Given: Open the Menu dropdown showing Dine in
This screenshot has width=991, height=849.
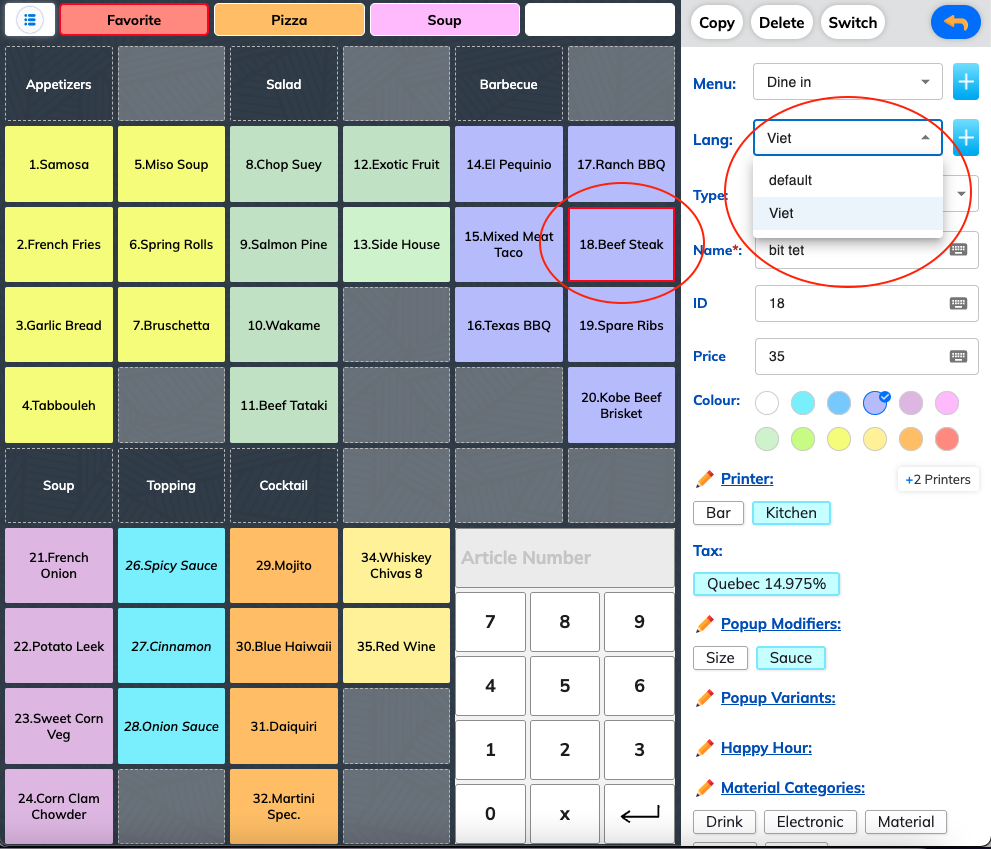Looking at the screenshot, I should [848, 82].
